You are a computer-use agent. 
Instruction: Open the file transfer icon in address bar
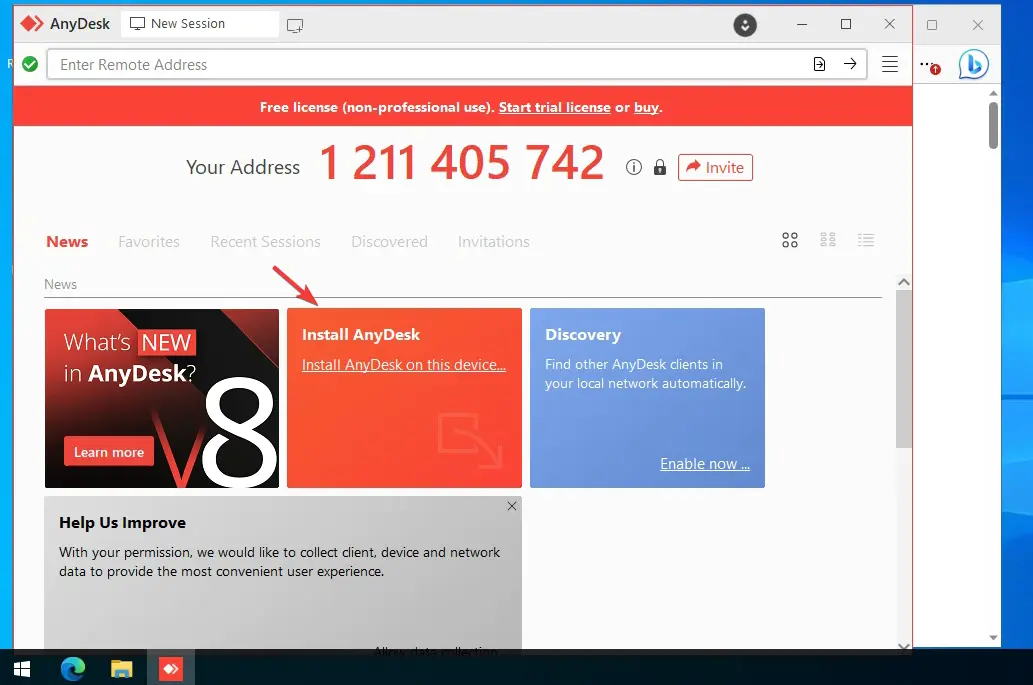[819, 65]
